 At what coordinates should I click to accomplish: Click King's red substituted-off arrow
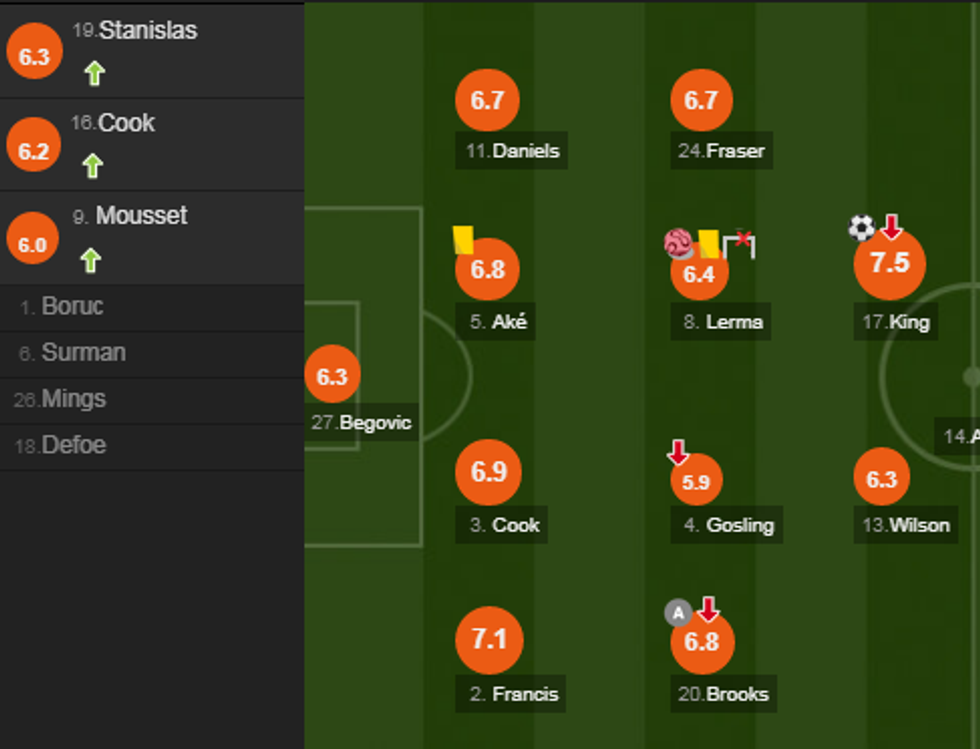pyautogui.click(x=891, y=228)
